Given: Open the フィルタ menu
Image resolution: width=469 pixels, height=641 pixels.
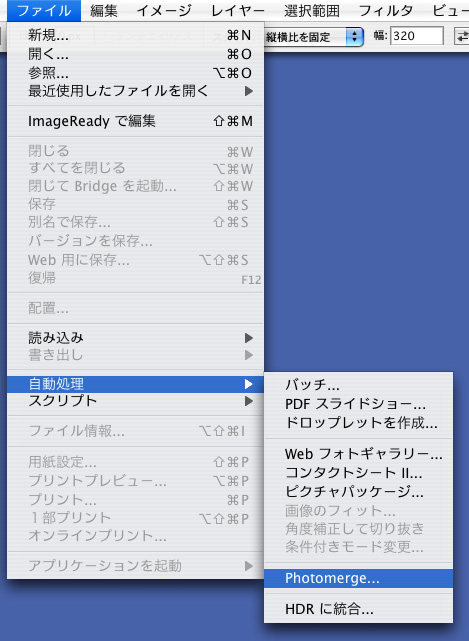Looking at the screenshot, I should click(386, 11).
